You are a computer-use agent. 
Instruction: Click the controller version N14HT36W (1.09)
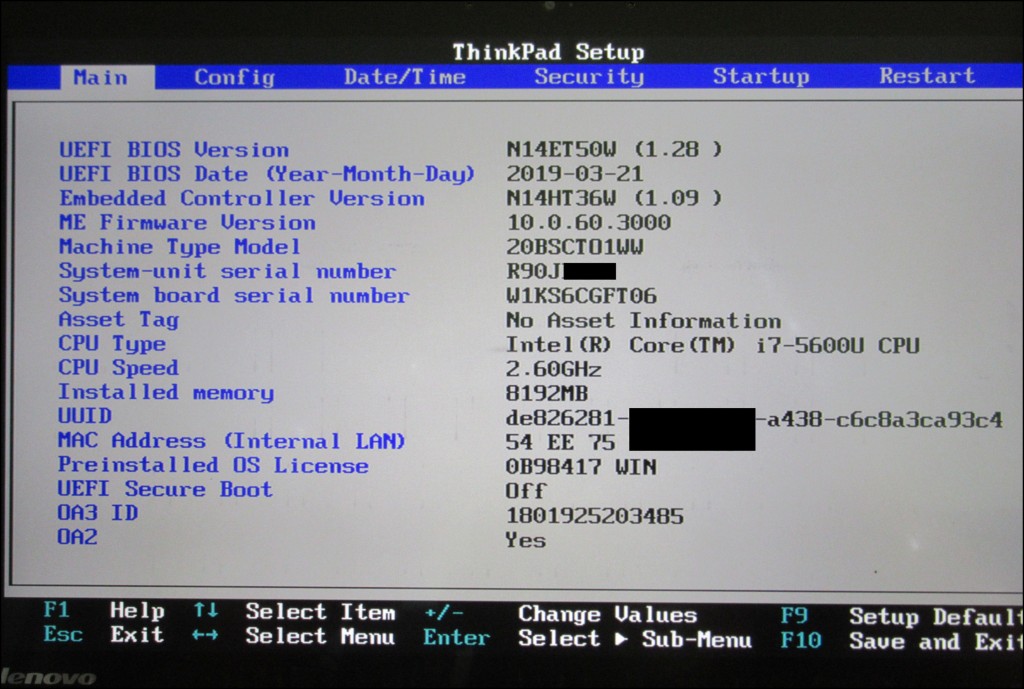coord(614,197)
